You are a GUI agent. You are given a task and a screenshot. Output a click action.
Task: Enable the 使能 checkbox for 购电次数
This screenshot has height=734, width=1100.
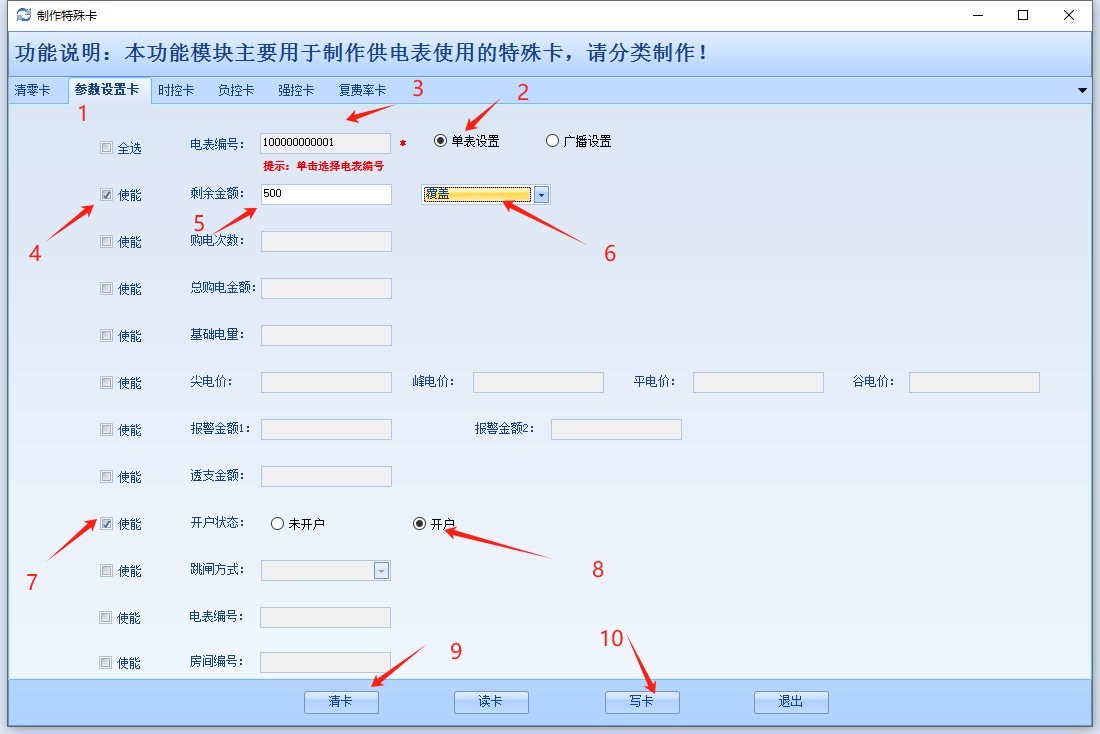click(106, 242)
